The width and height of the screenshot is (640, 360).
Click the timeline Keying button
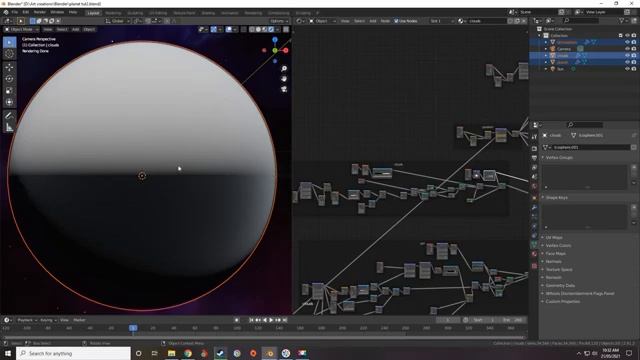[48, 320]
